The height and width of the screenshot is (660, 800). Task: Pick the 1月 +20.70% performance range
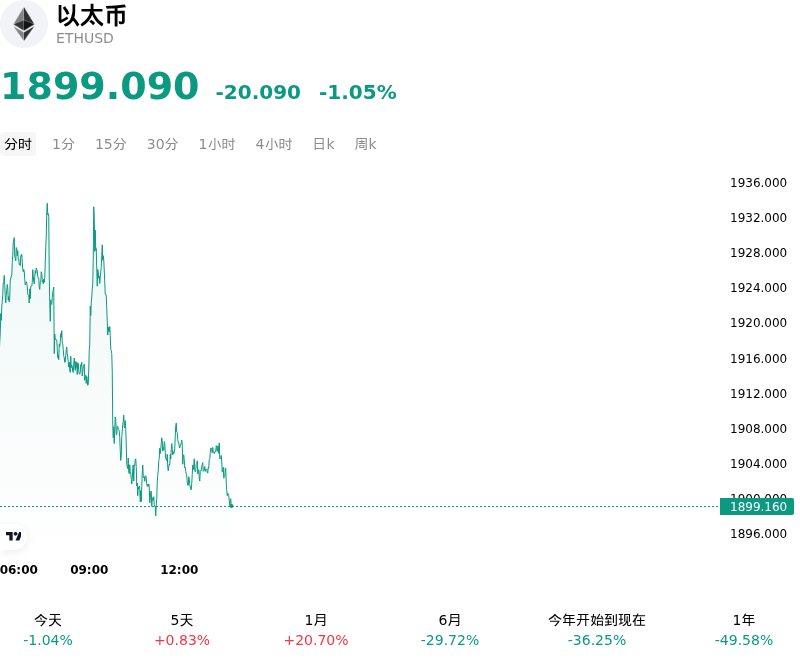tap(316, 630)
